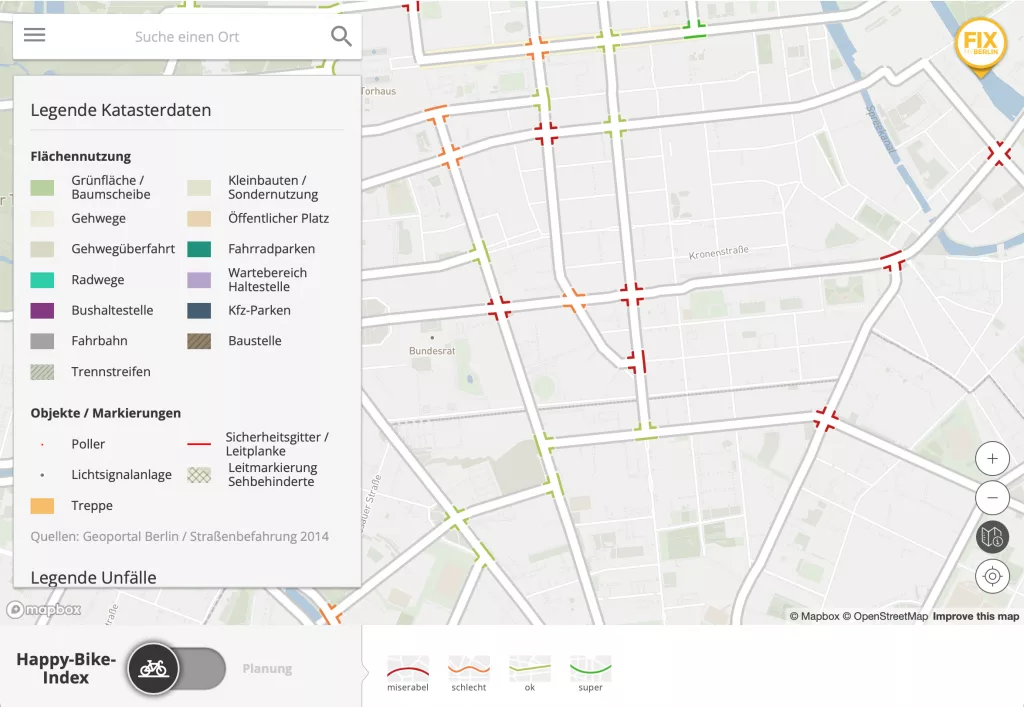Click the bicycle icon on the Happy-Bike-Index toggle
Image resolution: width=1024 pixels, height=707 pixels.
pyautogui.click(x=152, y=669)
